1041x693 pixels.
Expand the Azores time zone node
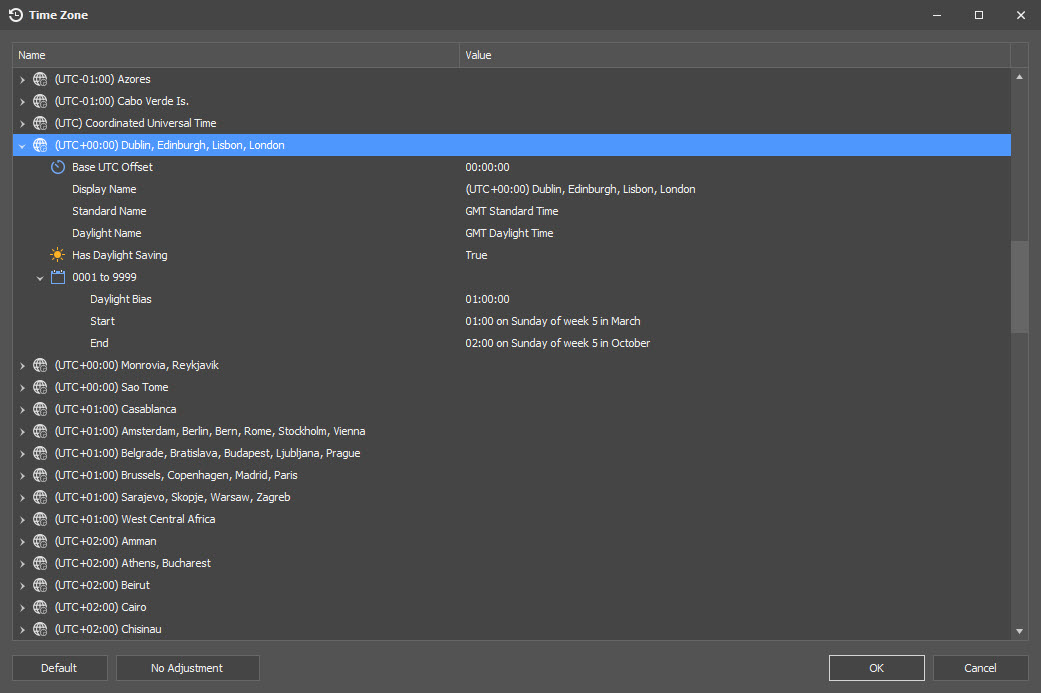point(22,80)
